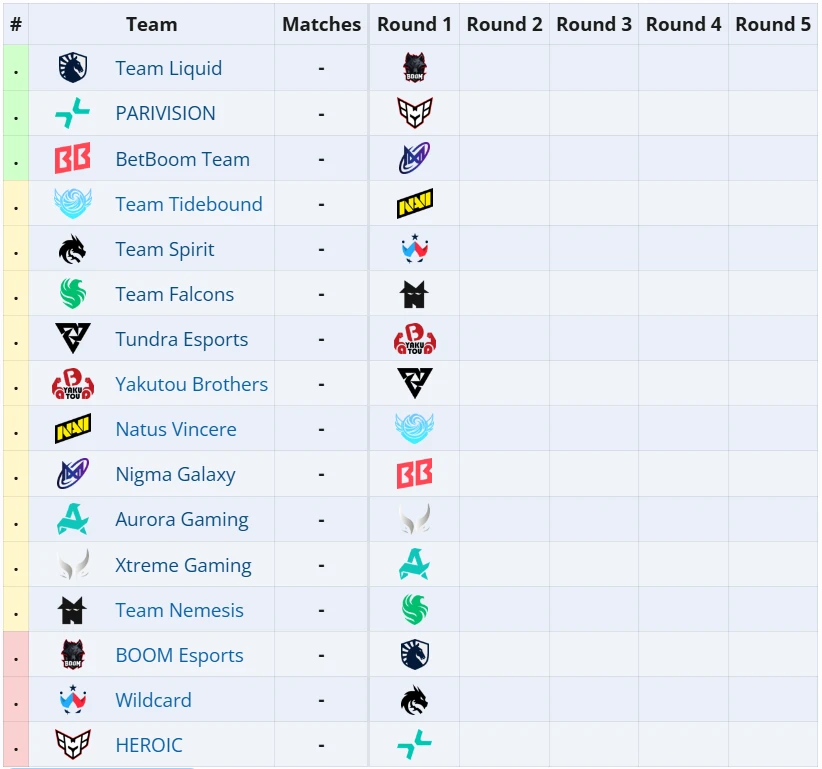The image size is (822, 769).
Task: Click the Team Liquid logo beside its name
Action: coord(72,68)
